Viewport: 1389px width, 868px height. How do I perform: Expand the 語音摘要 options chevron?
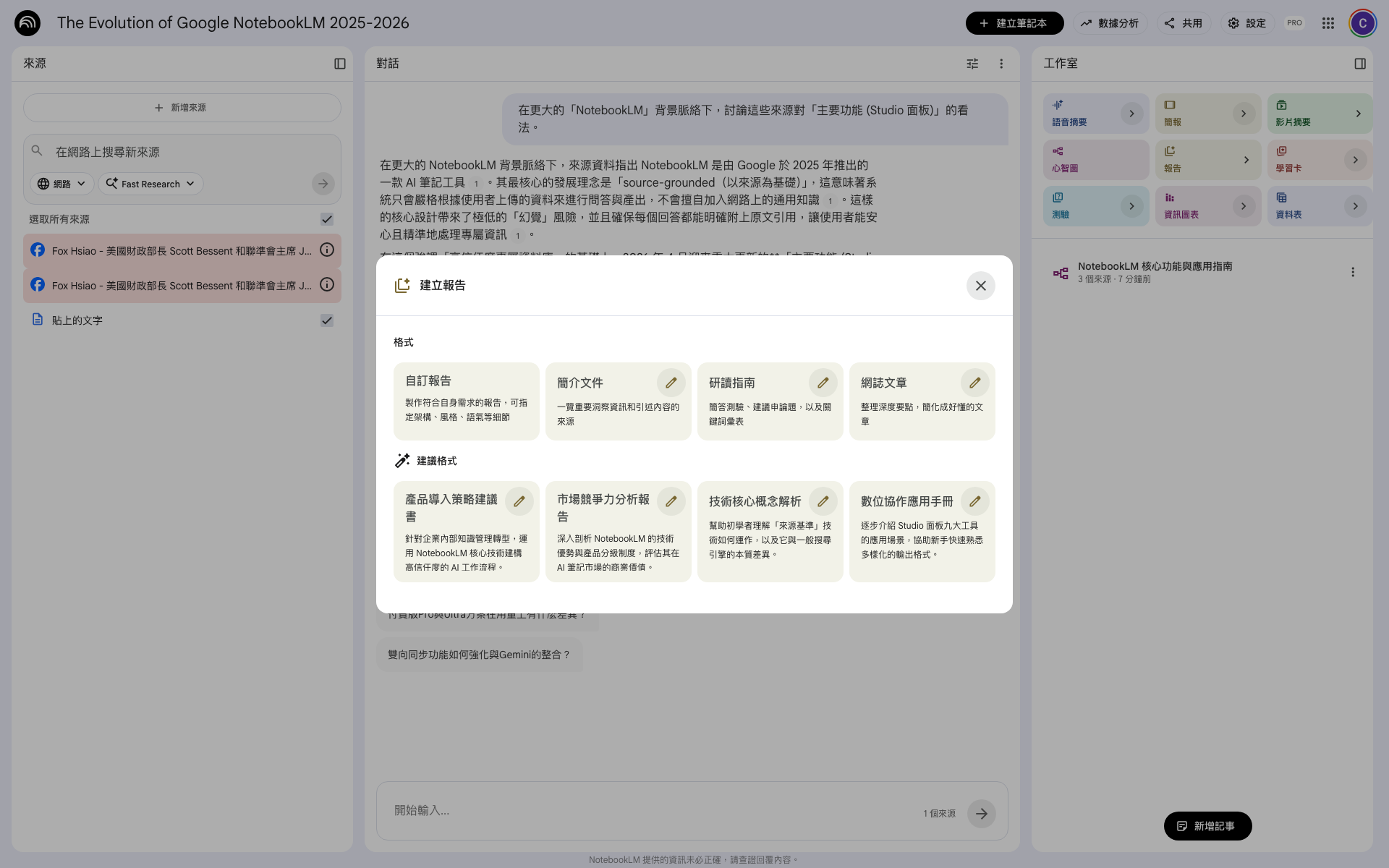[1131, 114]
